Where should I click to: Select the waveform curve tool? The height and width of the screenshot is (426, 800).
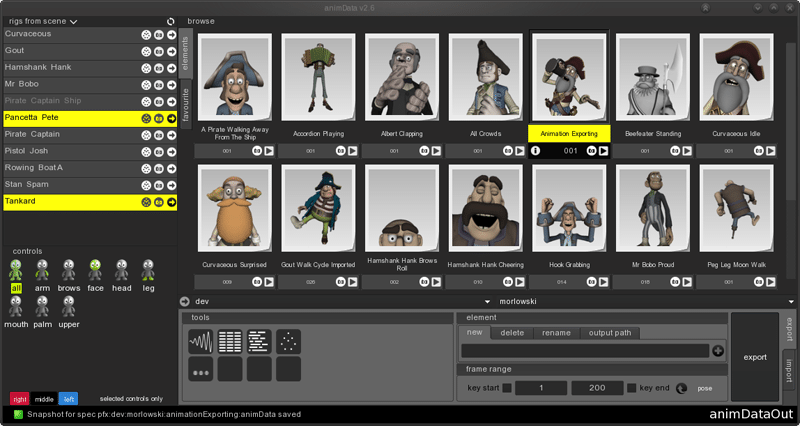pyautogui.click(x=201, y=342)
